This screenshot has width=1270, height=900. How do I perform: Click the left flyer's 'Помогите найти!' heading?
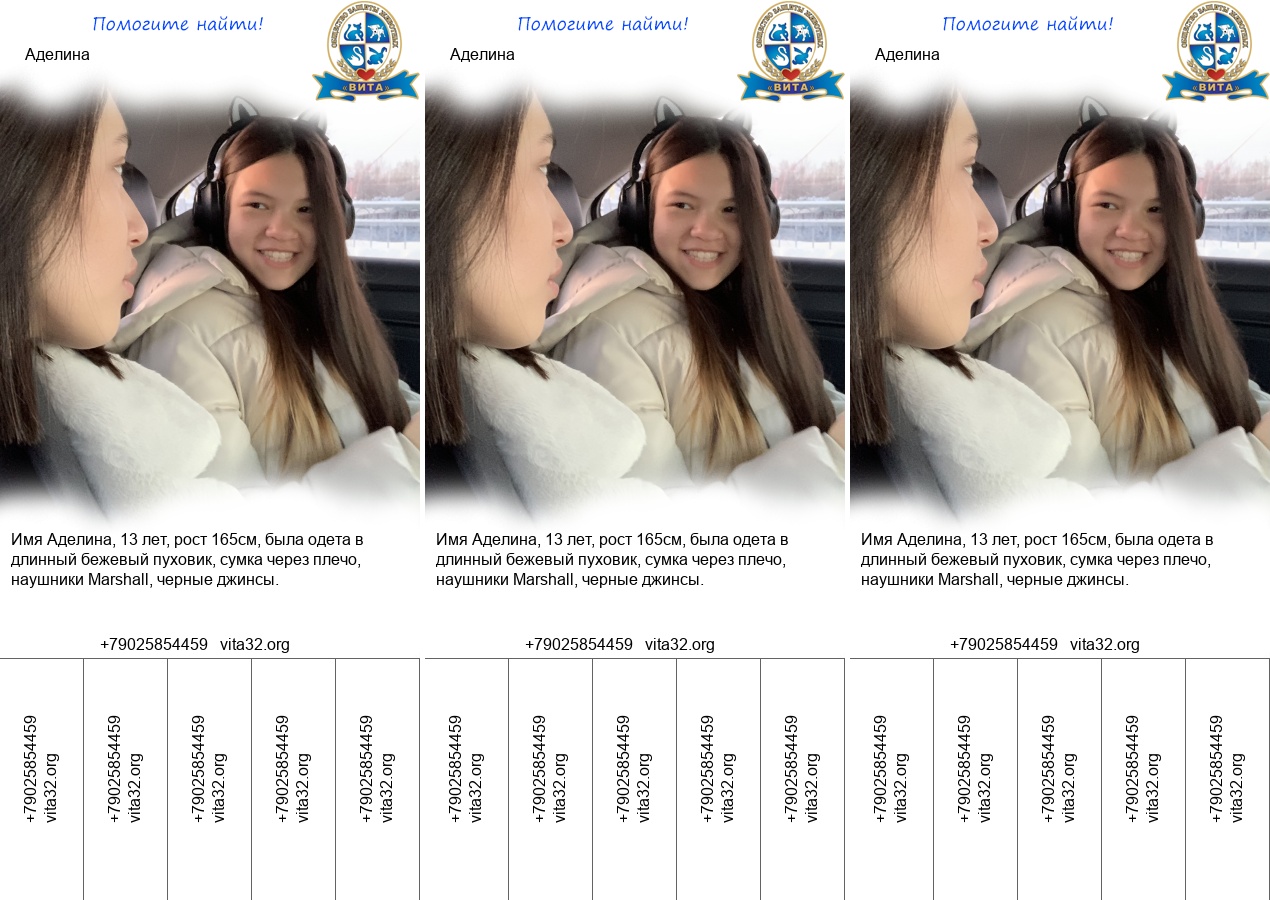coord(178,24)
